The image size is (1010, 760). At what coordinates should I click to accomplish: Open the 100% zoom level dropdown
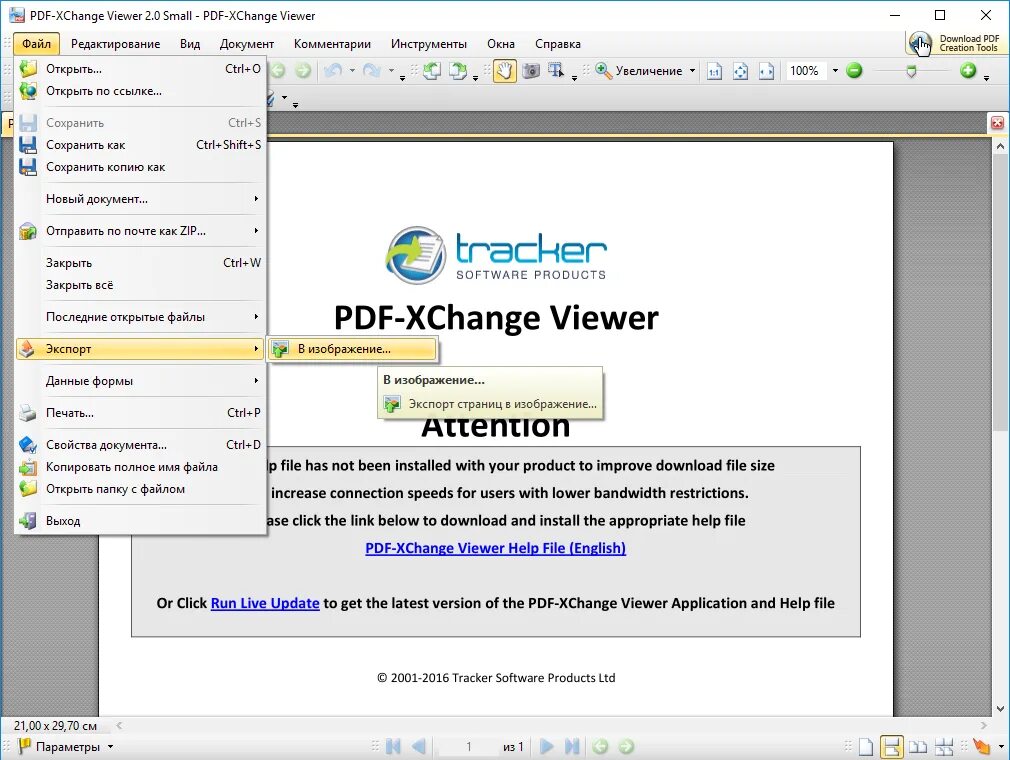(x=835, y=71)
